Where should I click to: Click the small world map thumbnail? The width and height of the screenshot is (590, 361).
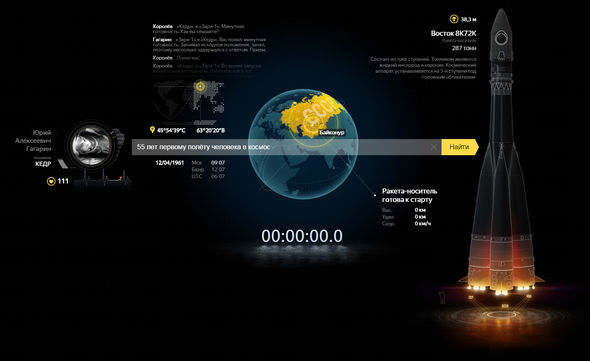[189, 102]
